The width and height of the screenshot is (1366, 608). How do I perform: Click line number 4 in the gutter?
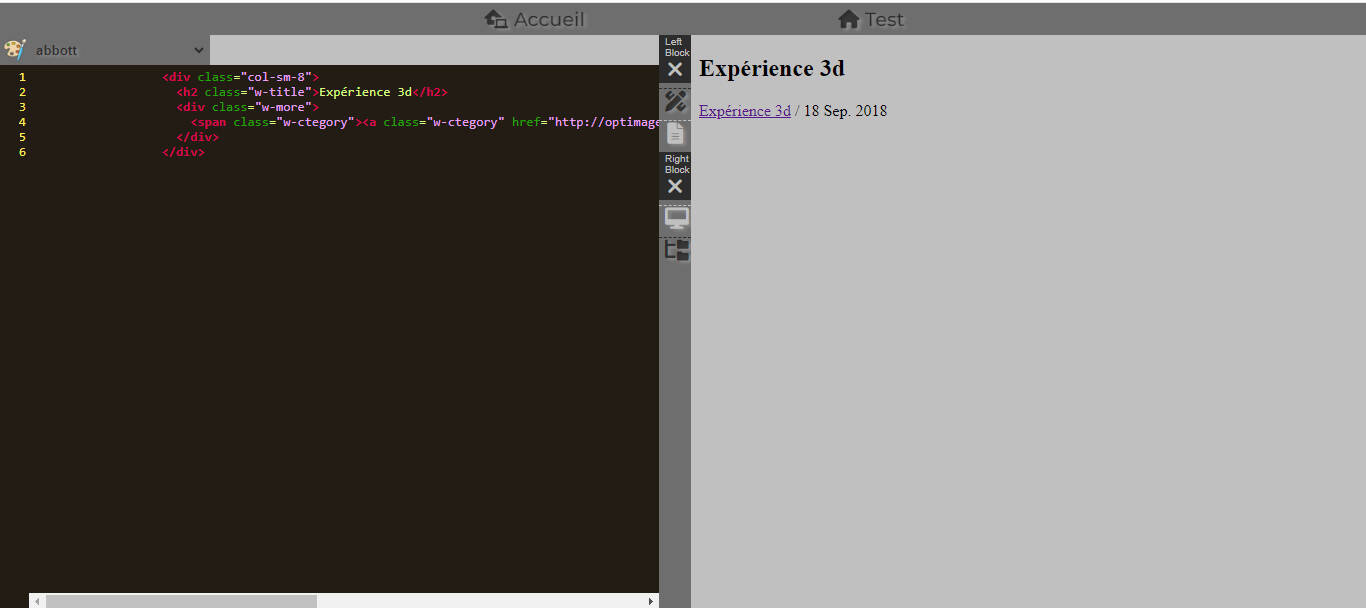[x=22, y=122]
